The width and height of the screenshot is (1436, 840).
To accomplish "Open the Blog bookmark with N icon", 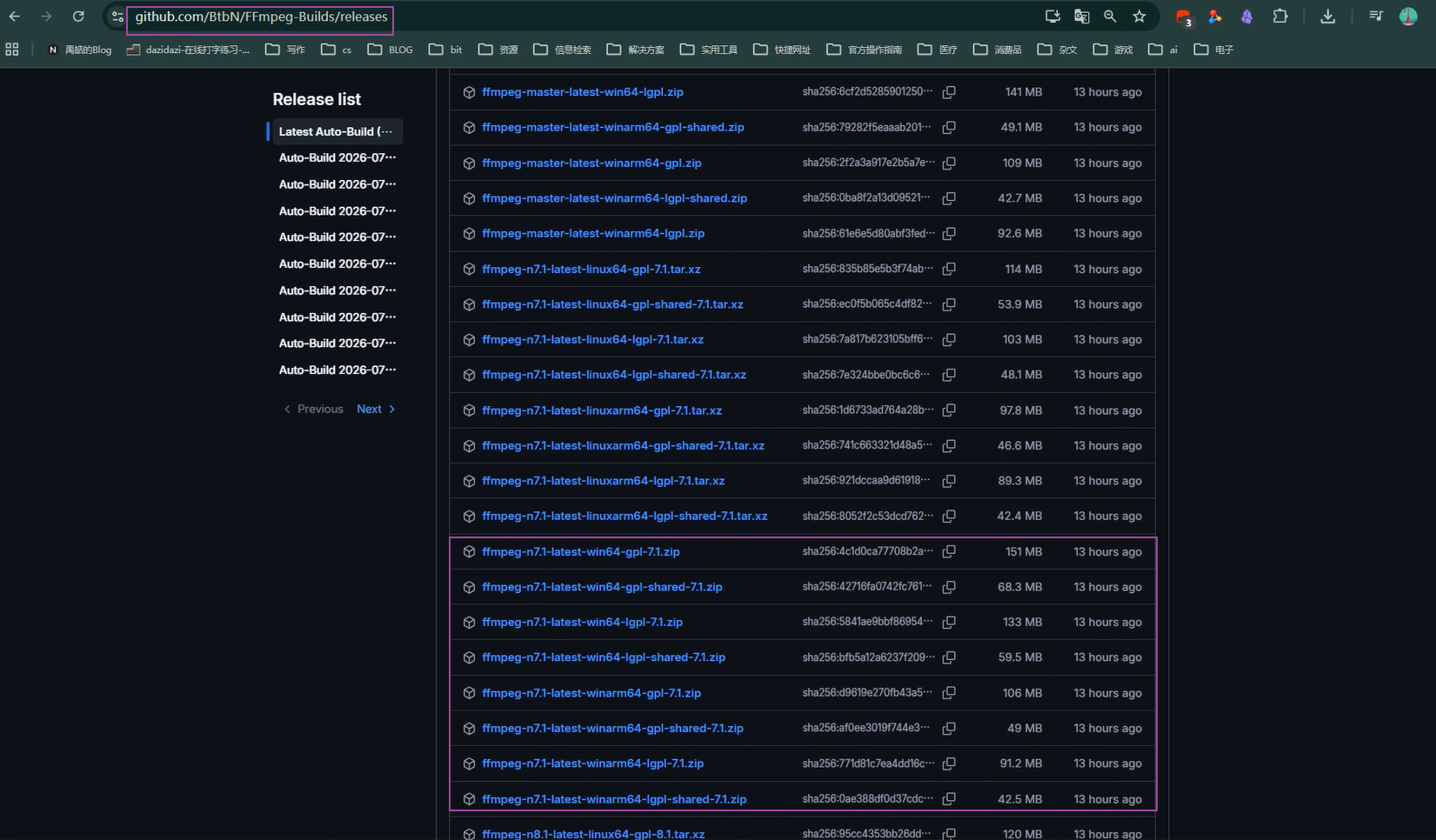I will tap(79, 50).
